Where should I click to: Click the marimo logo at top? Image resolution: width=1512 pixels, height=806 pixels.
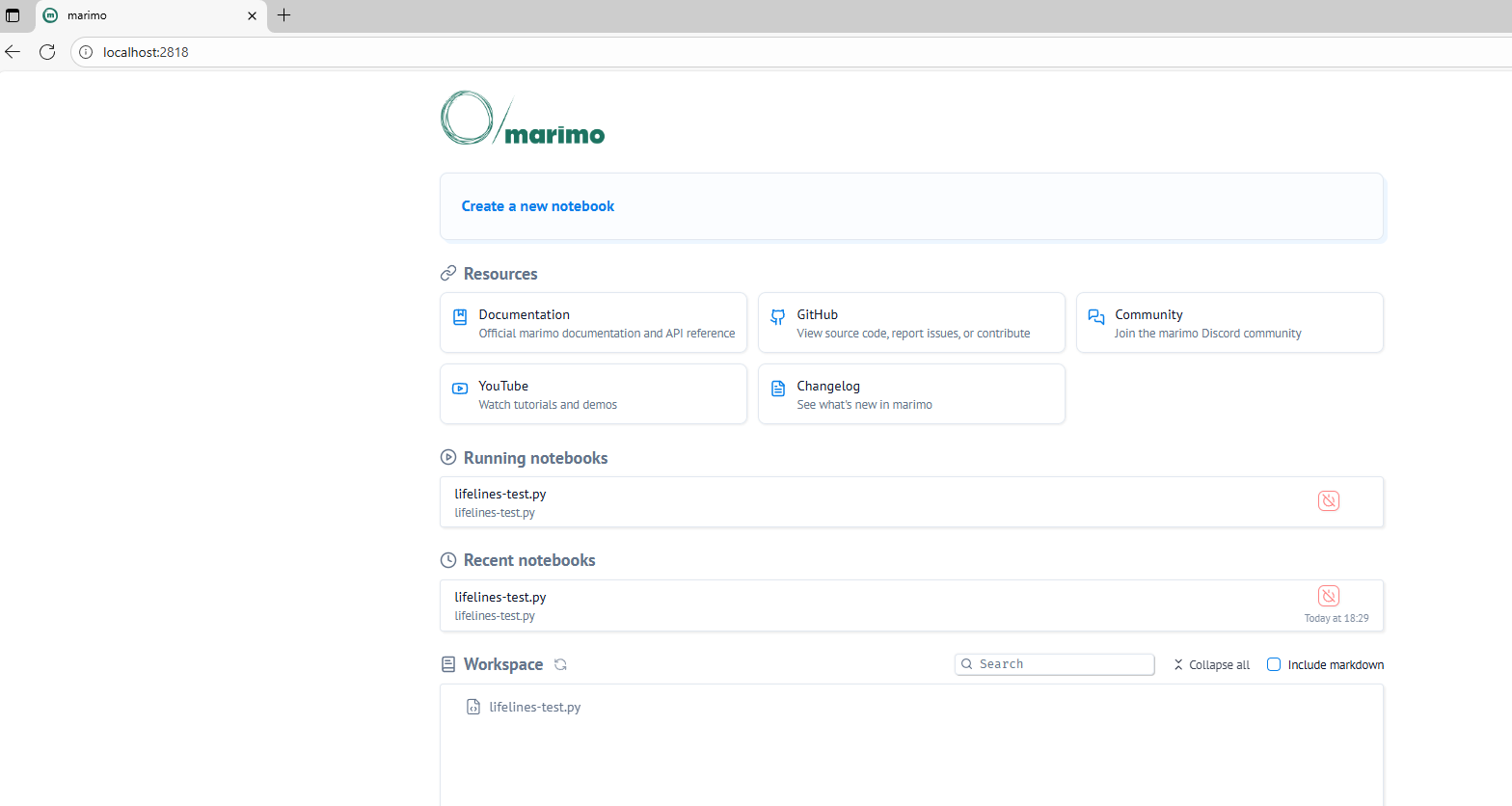[523, 119]
